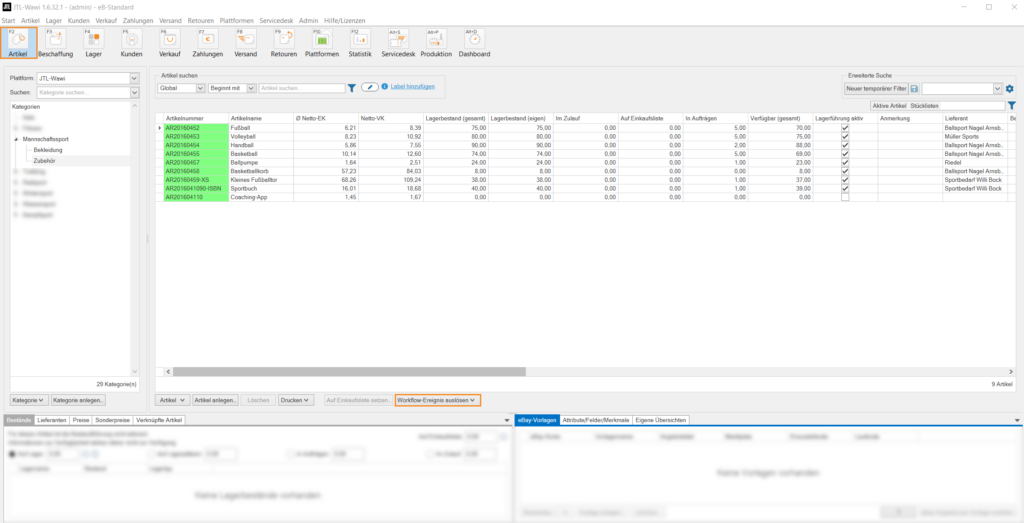Open the extended search settings gear
Viewport: 1024px width, 523px height.
click(1009, 89)
